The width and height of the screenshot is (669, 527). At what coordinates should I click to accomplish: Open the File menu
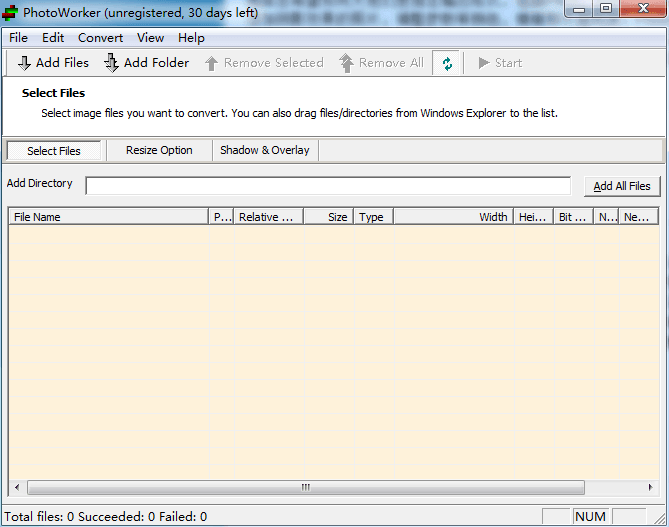point(18,38)
